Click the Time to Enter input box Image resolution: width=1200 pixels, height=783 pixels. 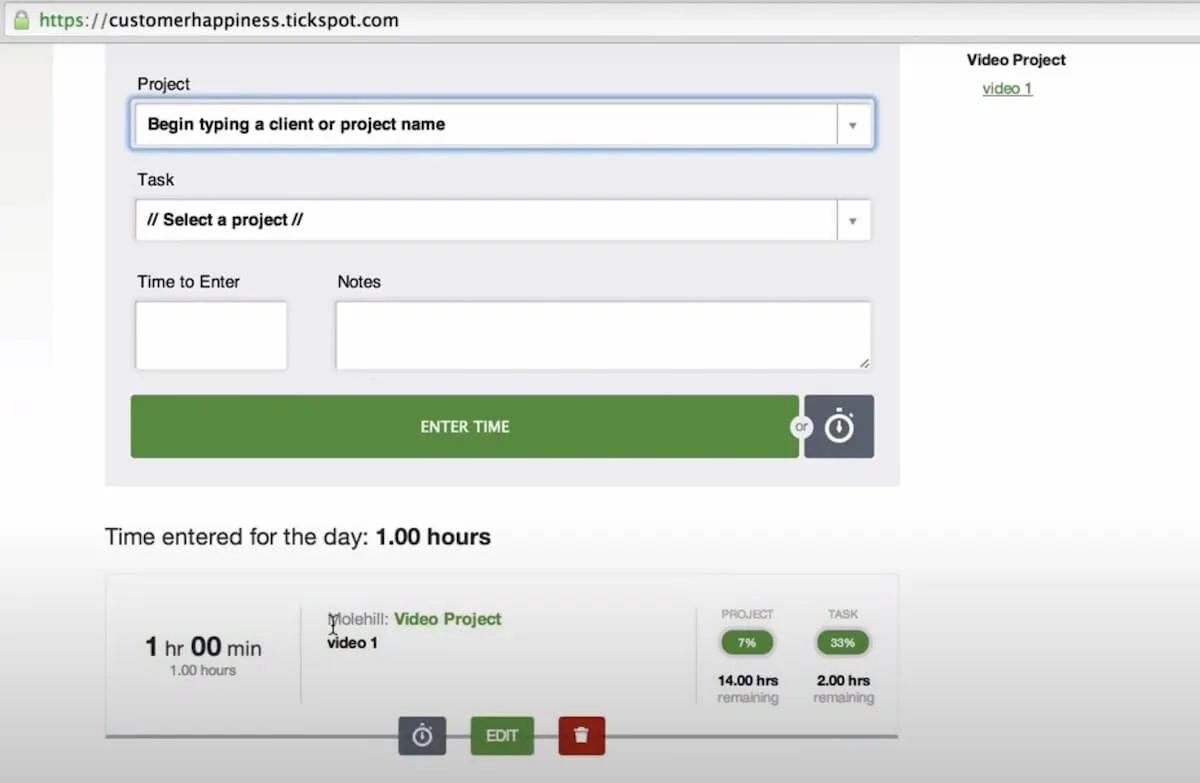click(211, 336)
